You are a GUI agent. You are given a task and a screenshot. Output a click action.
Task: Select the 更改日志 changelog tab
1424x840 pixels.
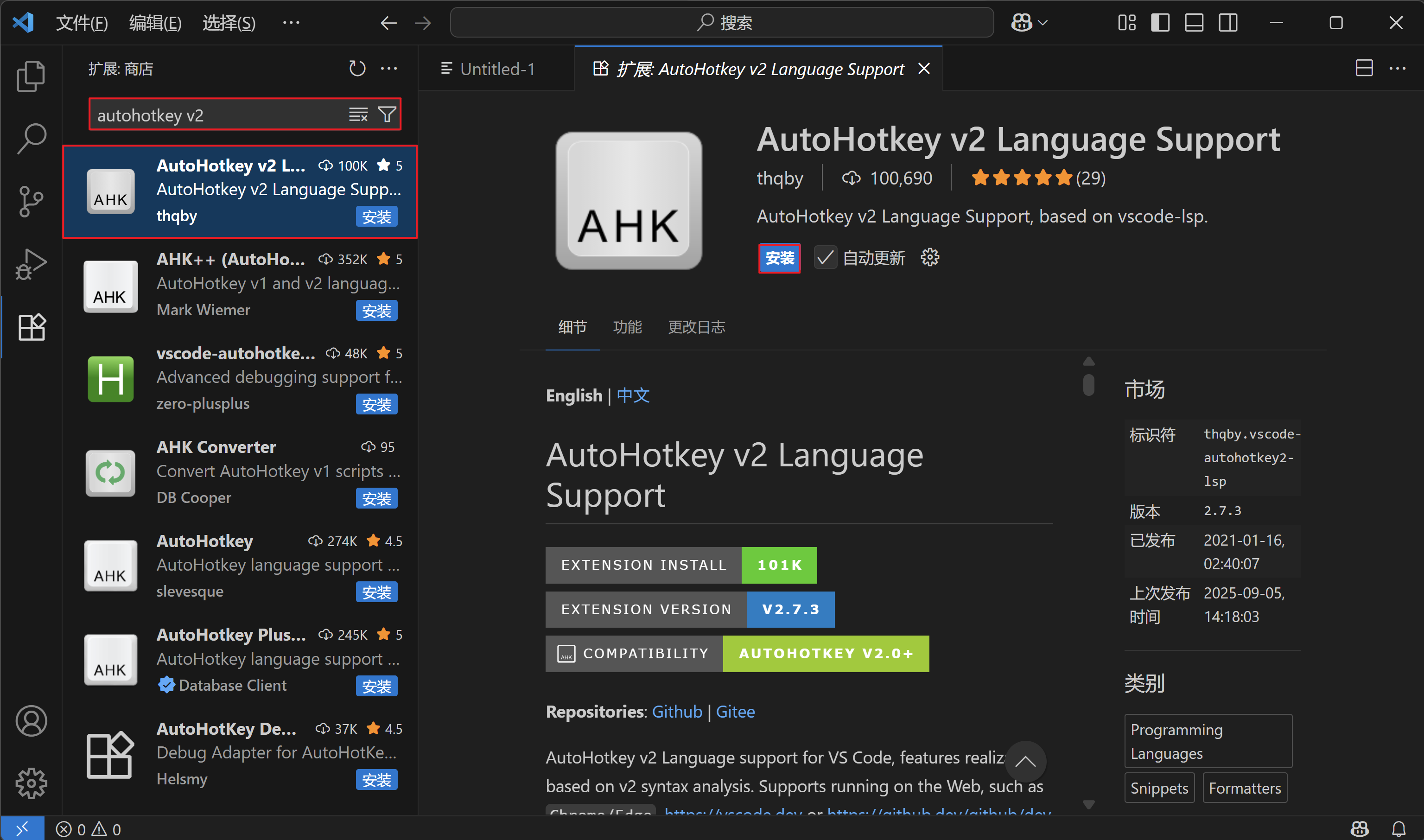click(x=696, y=327)
